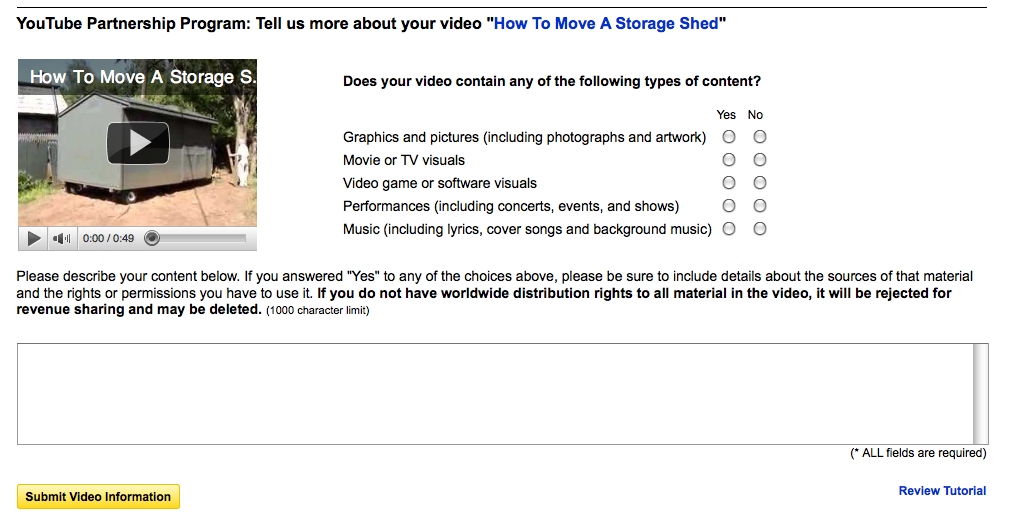This screenshot has width=1015, height=529.
Task: Open the "How To Move A Storage Shed" title link
Action: 606,23
